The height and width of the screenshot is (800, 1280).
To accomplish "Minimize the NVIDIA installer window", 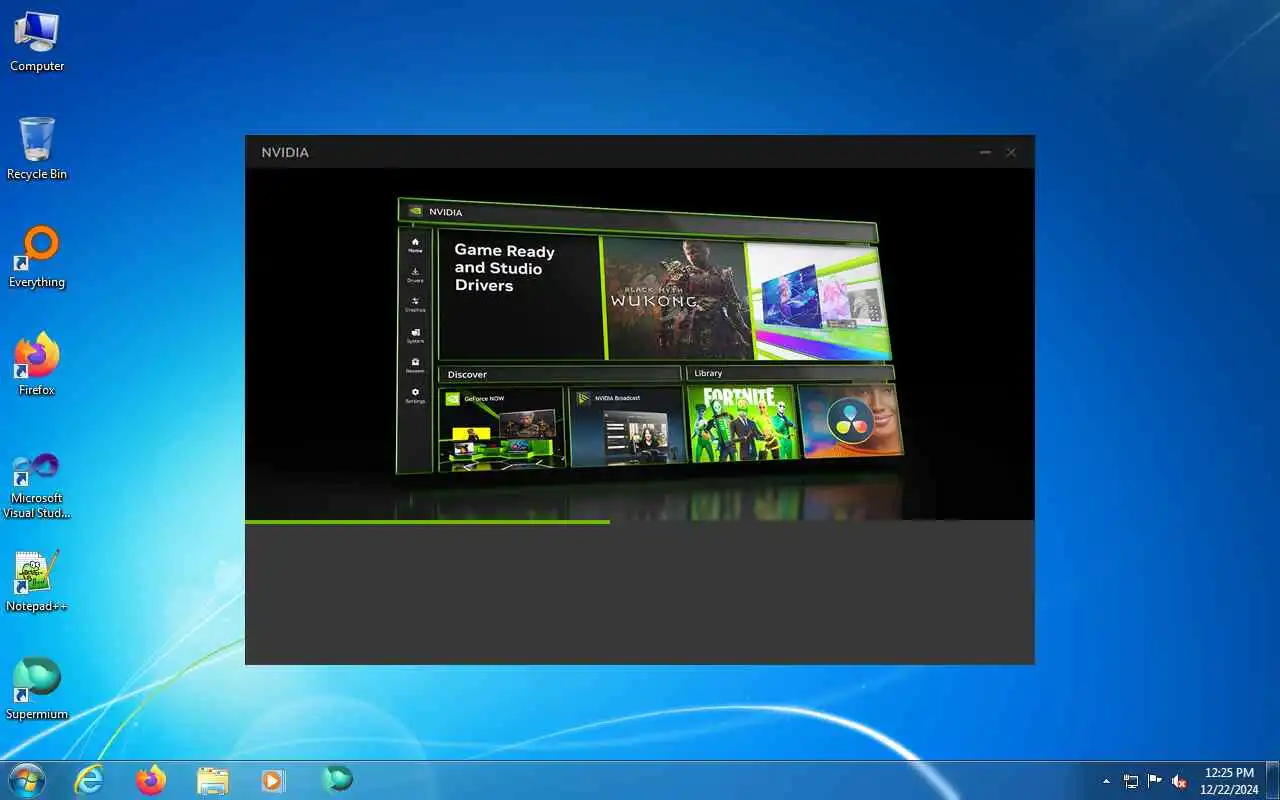I will 985,152.
